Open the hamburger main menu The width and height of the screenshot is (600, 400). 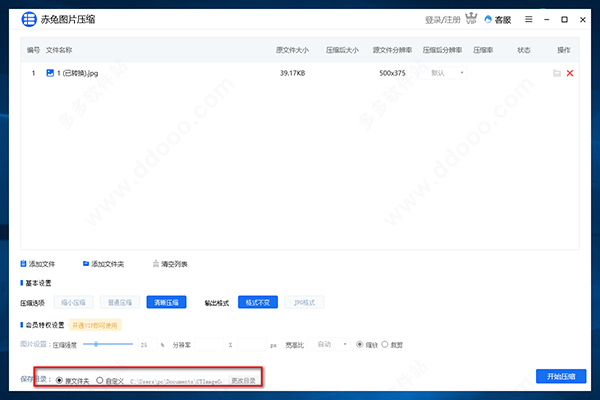(528, 19)
